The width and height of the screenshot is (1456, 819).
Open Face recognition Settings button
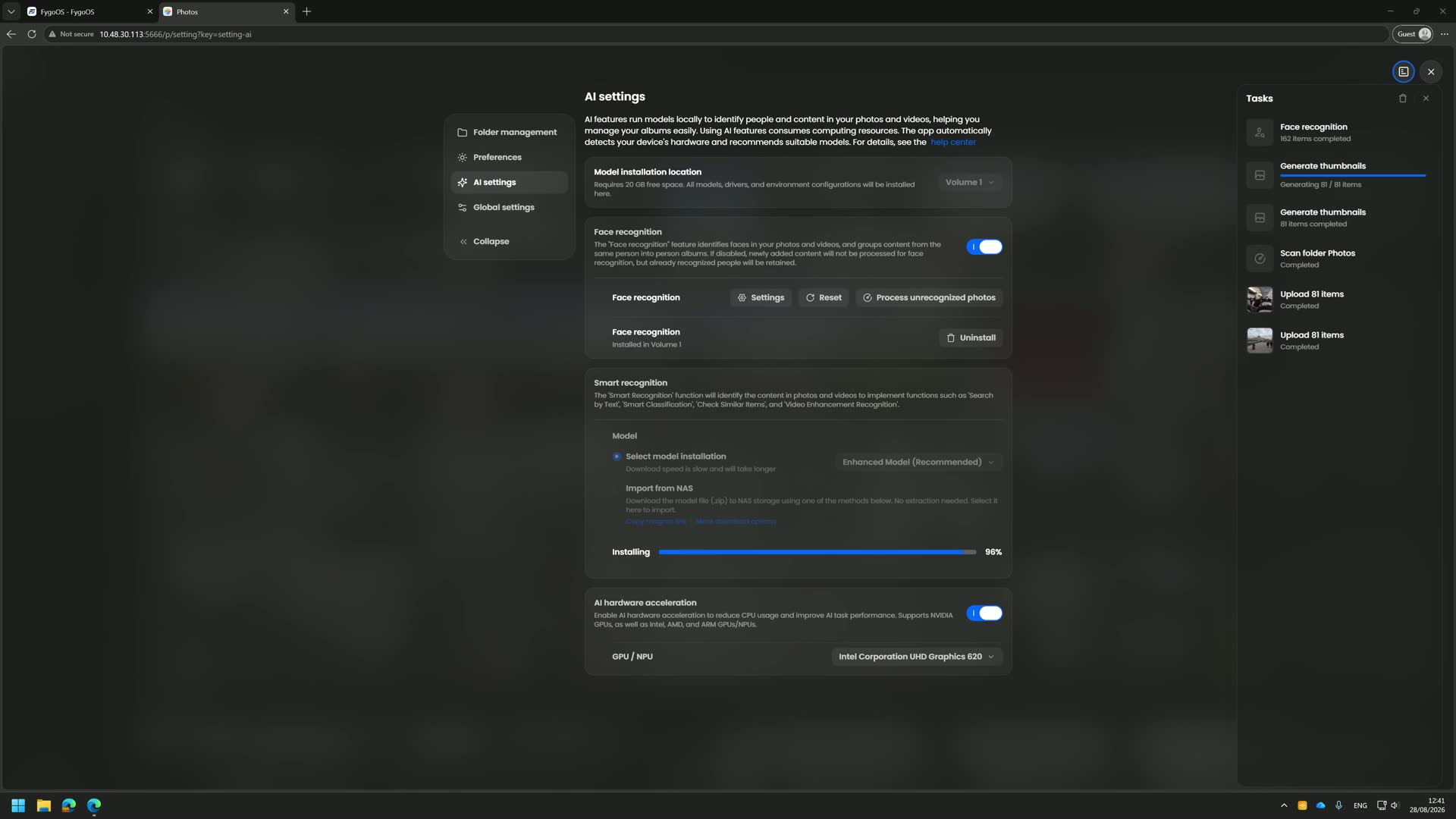[x=761, y=297]
